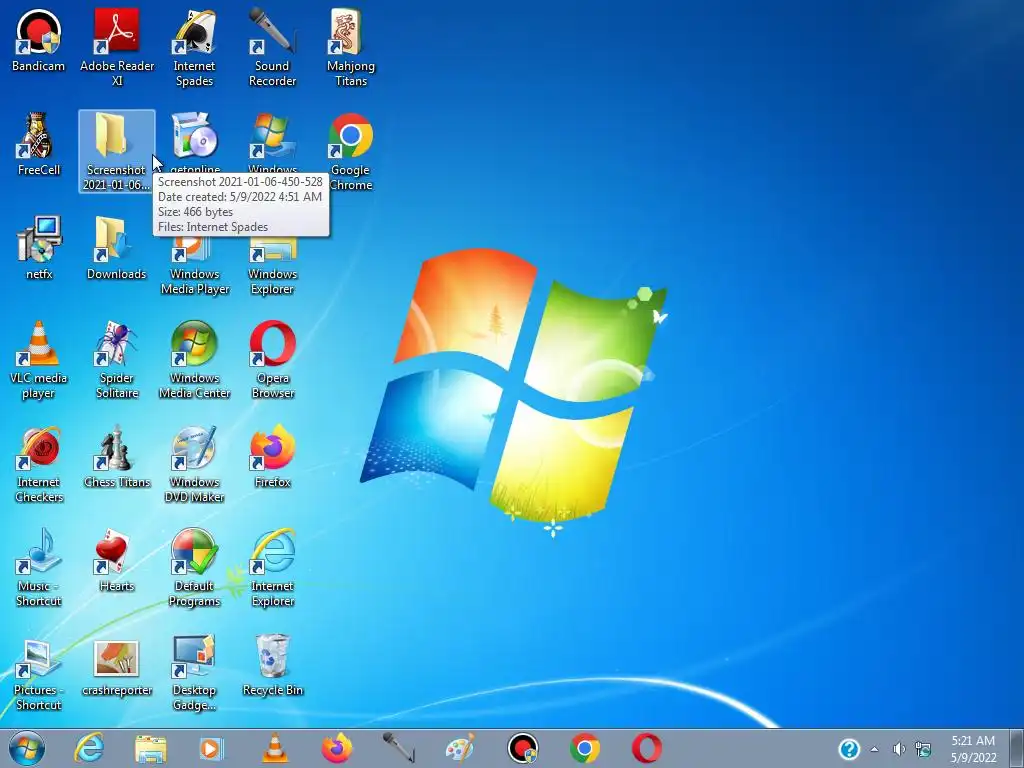Select Windows Media Player desktop icon
This screenshot has width=1024, height=768.
(x=195, y=266)
